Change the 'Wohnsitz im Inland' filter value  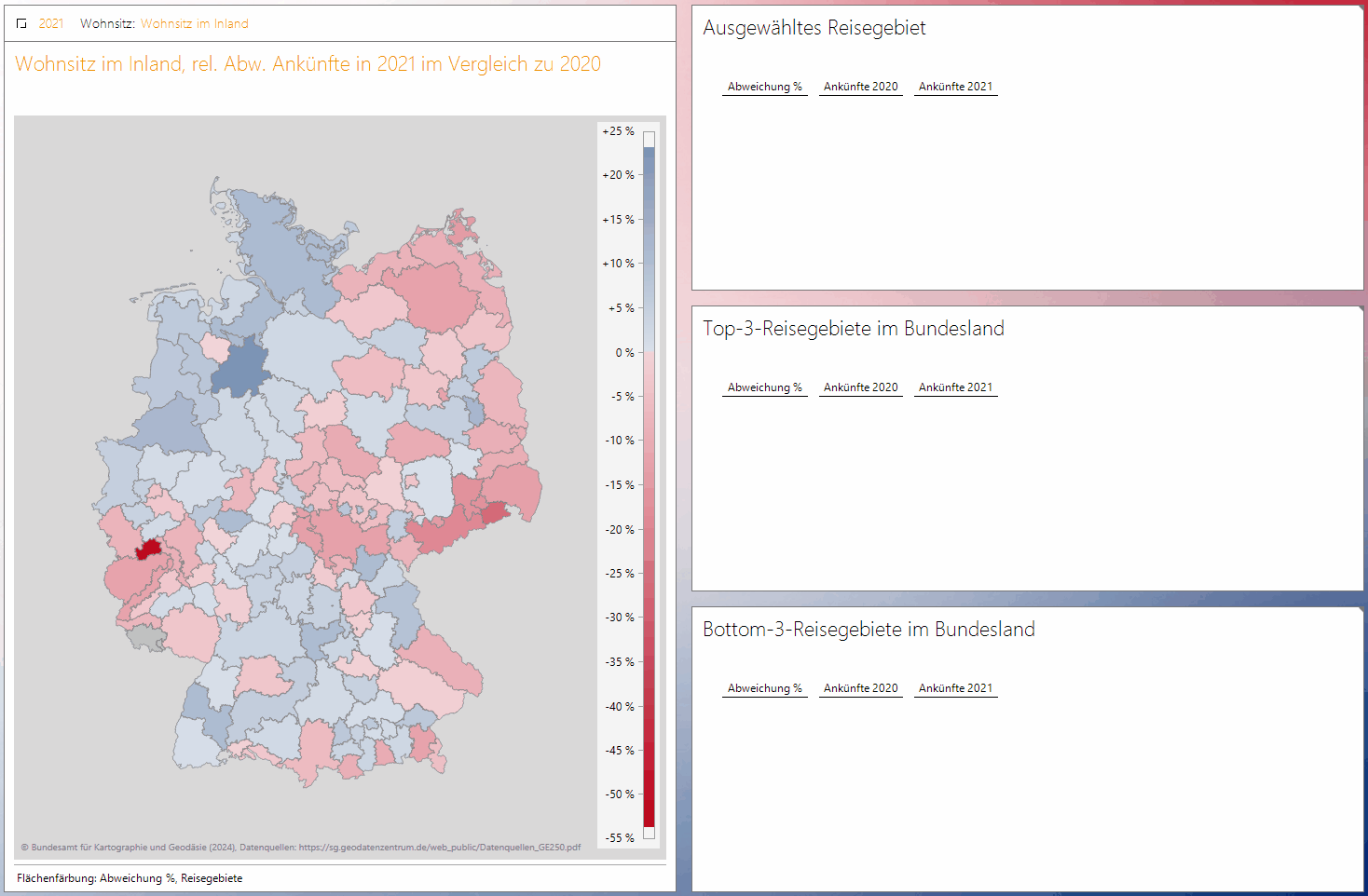pos(194,24)
